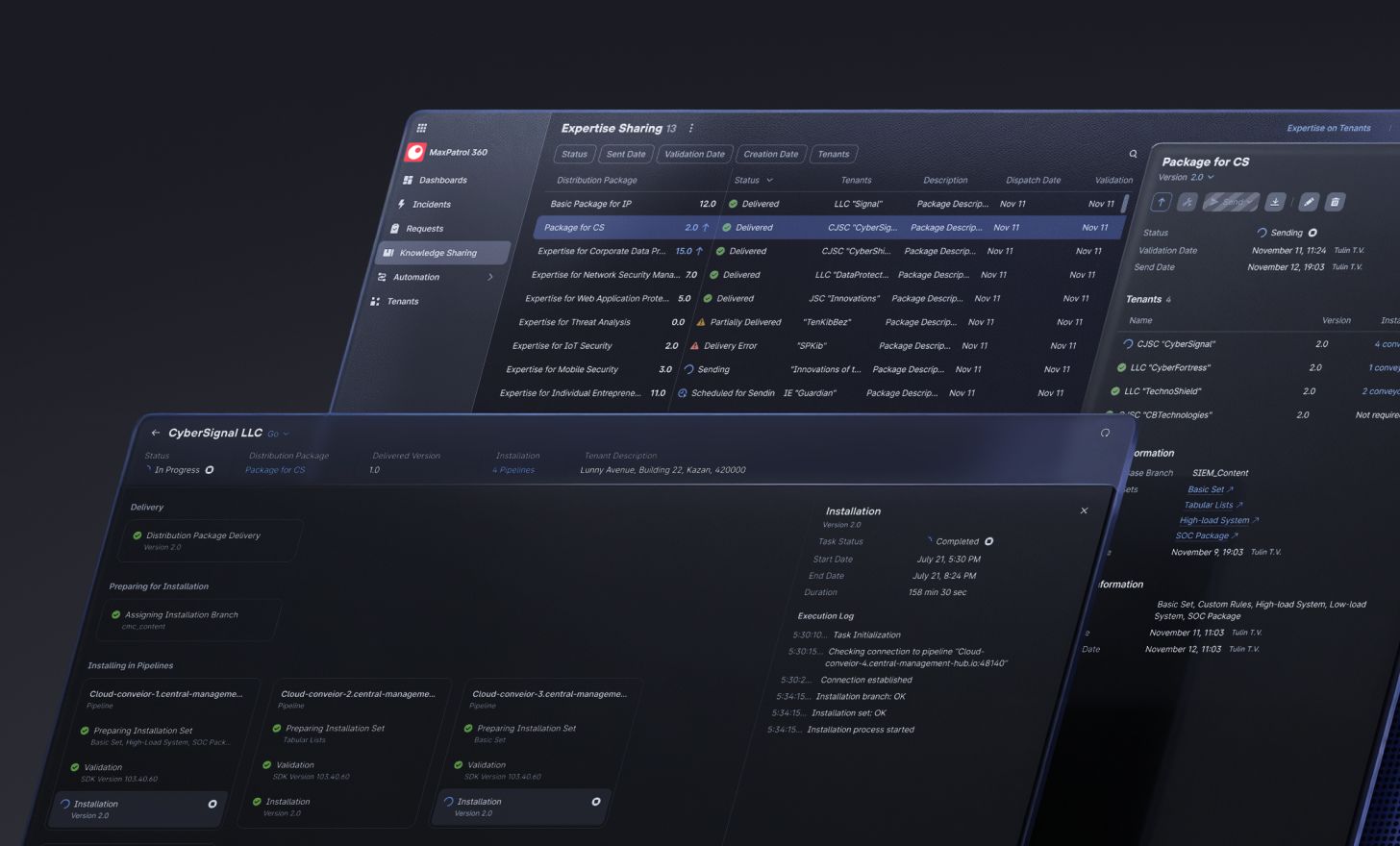The image size is (1400, 846).
Task: Click the Delivery Error alert icon
Action: point(694,345)
